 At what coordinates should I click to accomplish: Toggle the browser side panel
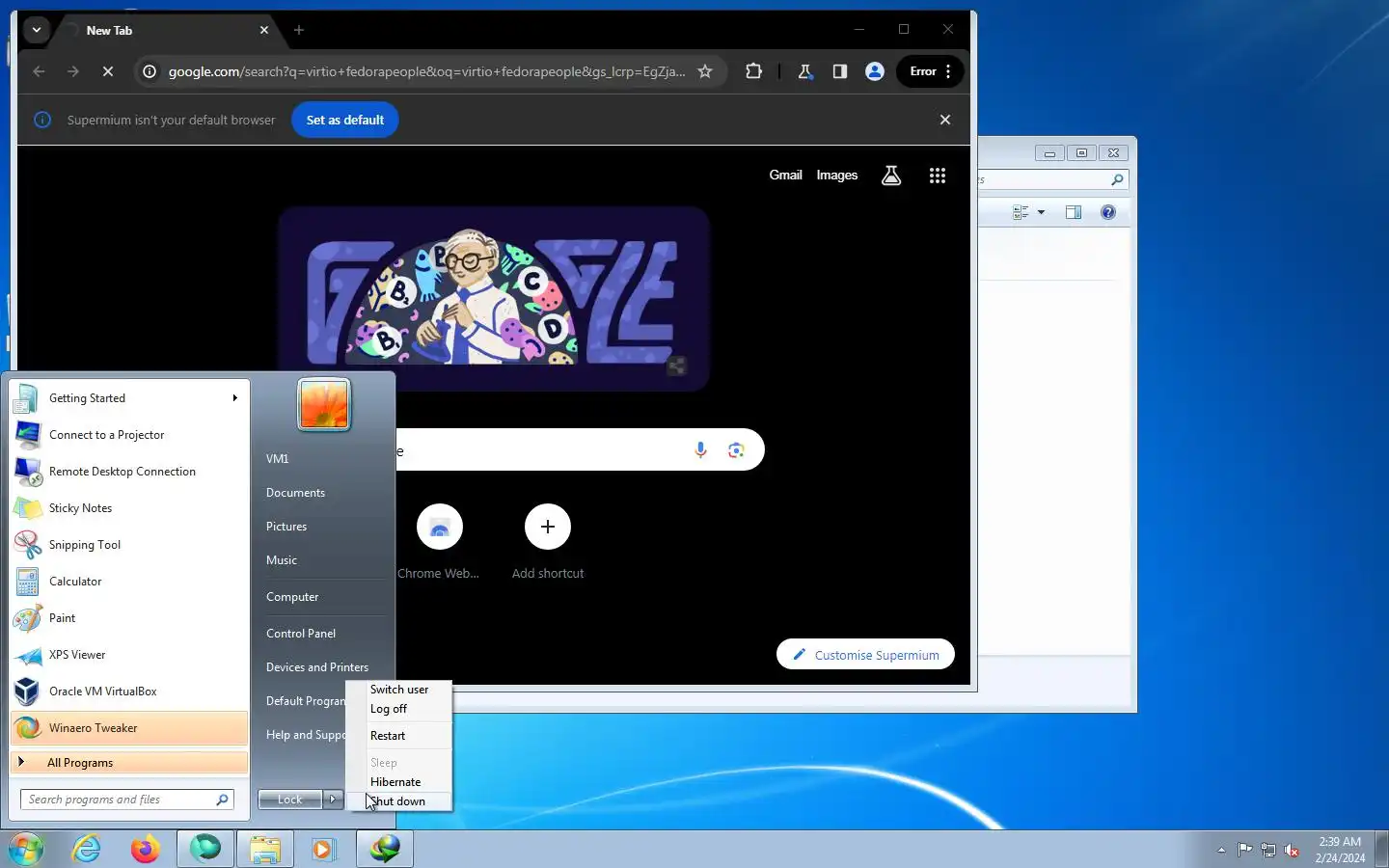click(x=840, y=71)
